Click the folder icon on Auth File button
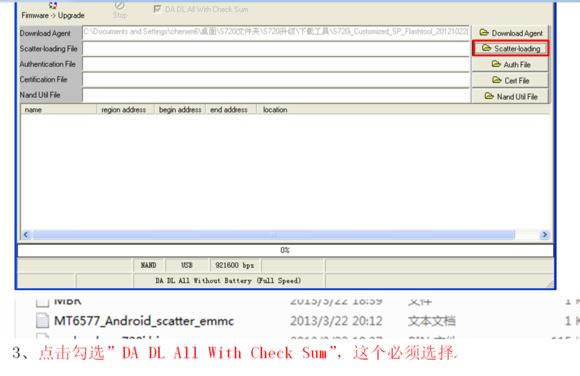580x376 pixels. [496, 64]
